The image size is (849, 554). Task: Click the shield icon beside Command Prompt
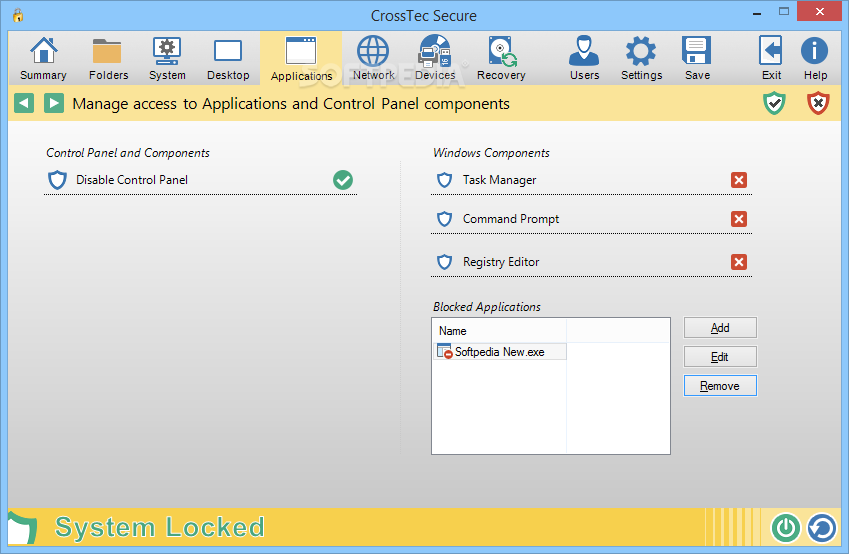pos(445,219)
